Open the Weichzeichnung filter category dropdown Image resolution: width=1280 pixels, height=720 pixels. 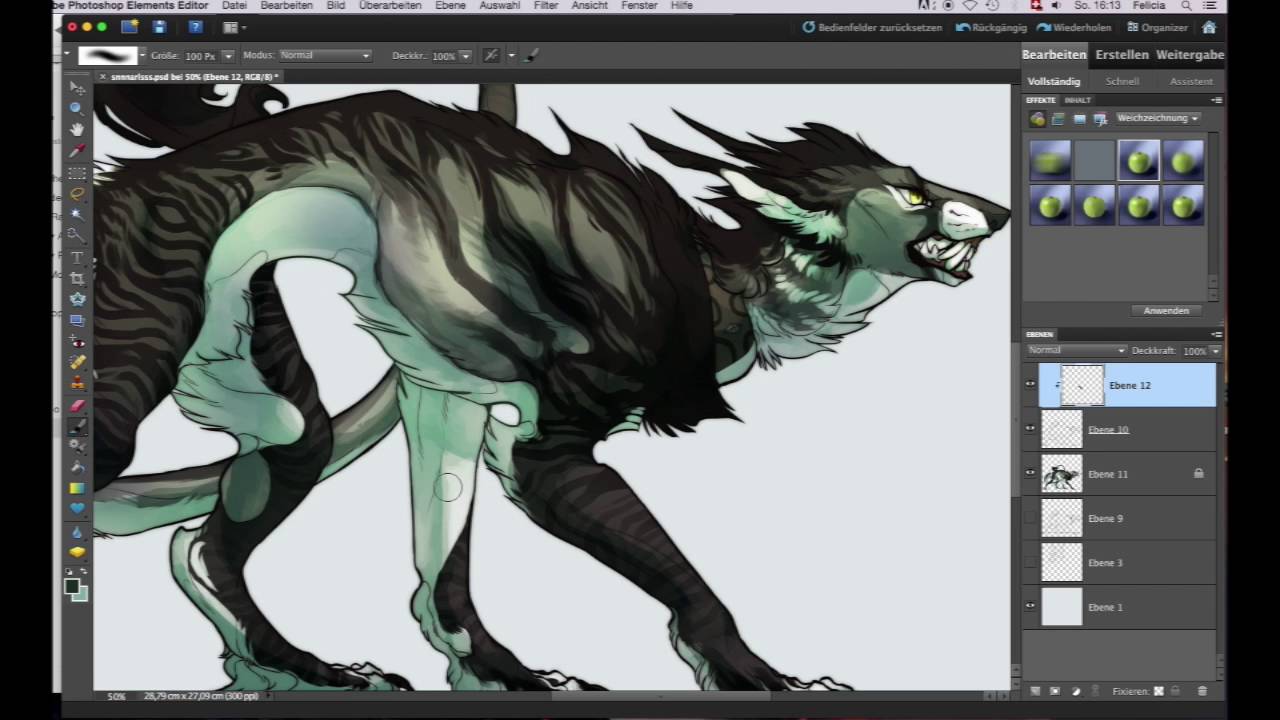tap(1157, 118)
